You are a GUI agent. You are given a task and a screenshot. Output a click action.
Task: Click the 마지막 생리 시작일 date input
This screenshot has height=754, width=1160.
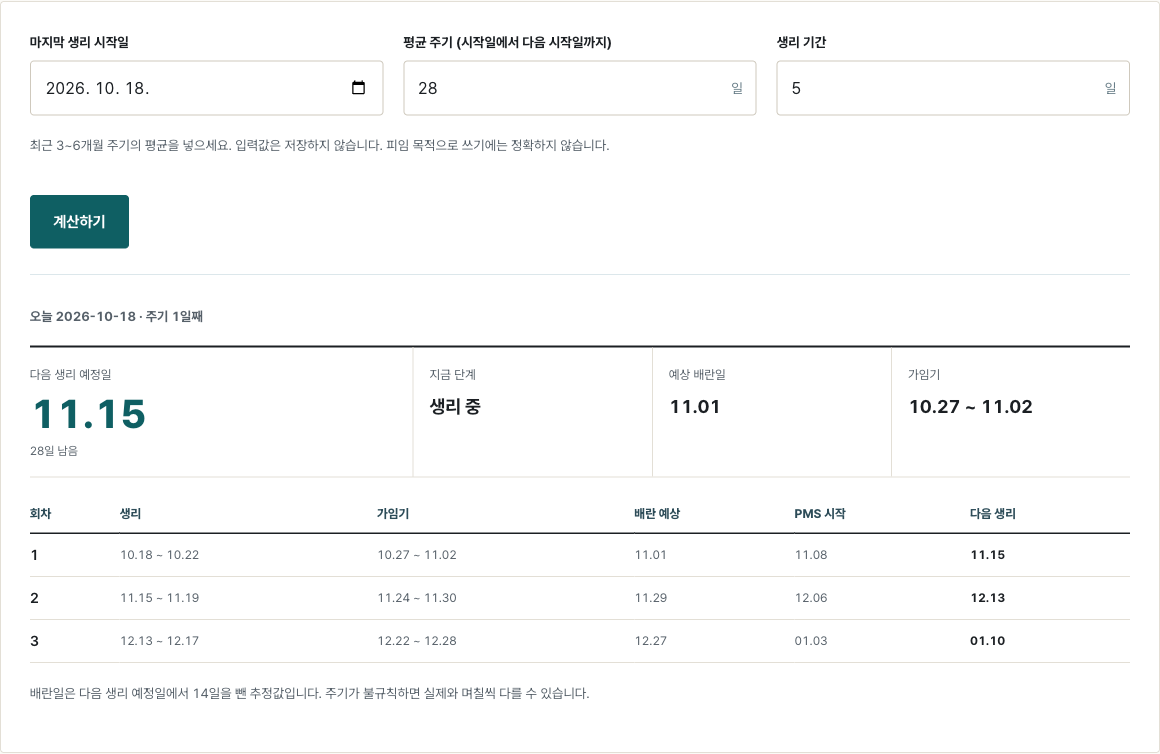tap(206, 88)
